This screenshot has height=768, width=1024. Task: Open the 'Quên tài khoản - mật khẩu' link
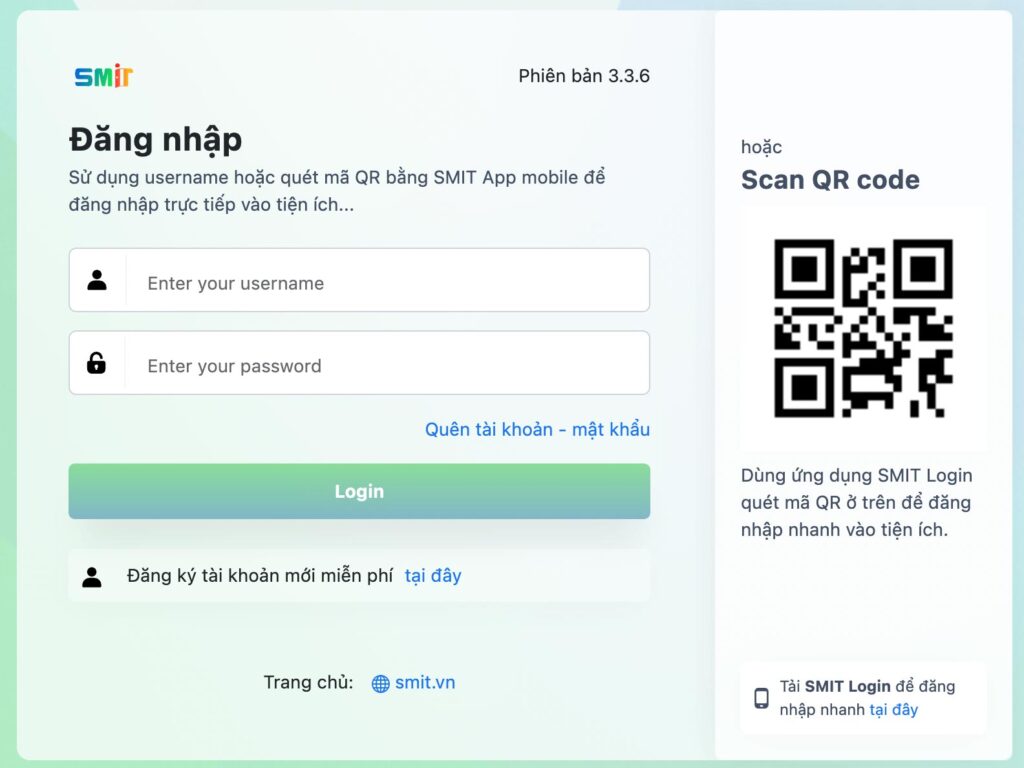[x=537, y=428]
